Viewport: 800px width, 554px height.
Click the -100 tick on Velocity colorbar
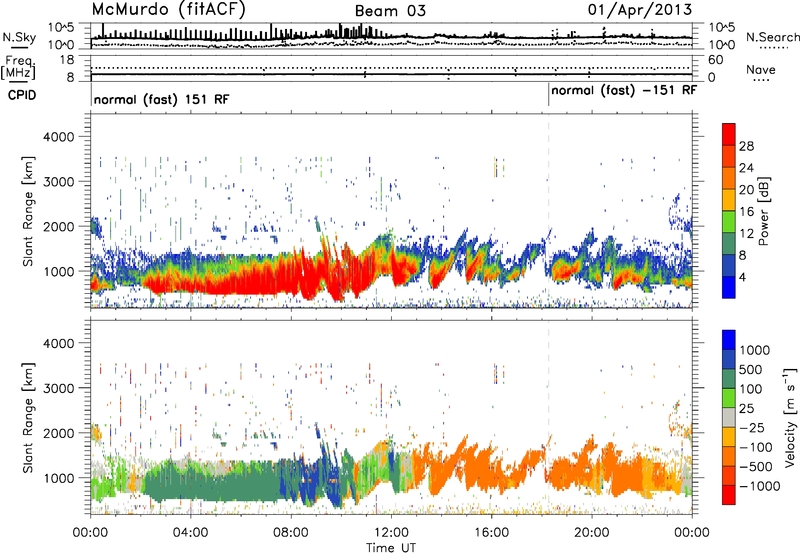[756, 447]
